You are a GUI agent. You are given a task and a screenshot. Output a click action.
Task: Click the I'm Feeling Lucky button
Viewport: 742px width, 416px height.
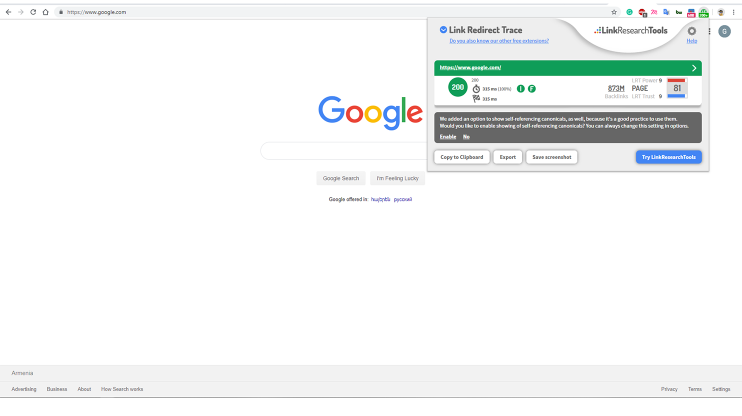[x=398, y=178]
